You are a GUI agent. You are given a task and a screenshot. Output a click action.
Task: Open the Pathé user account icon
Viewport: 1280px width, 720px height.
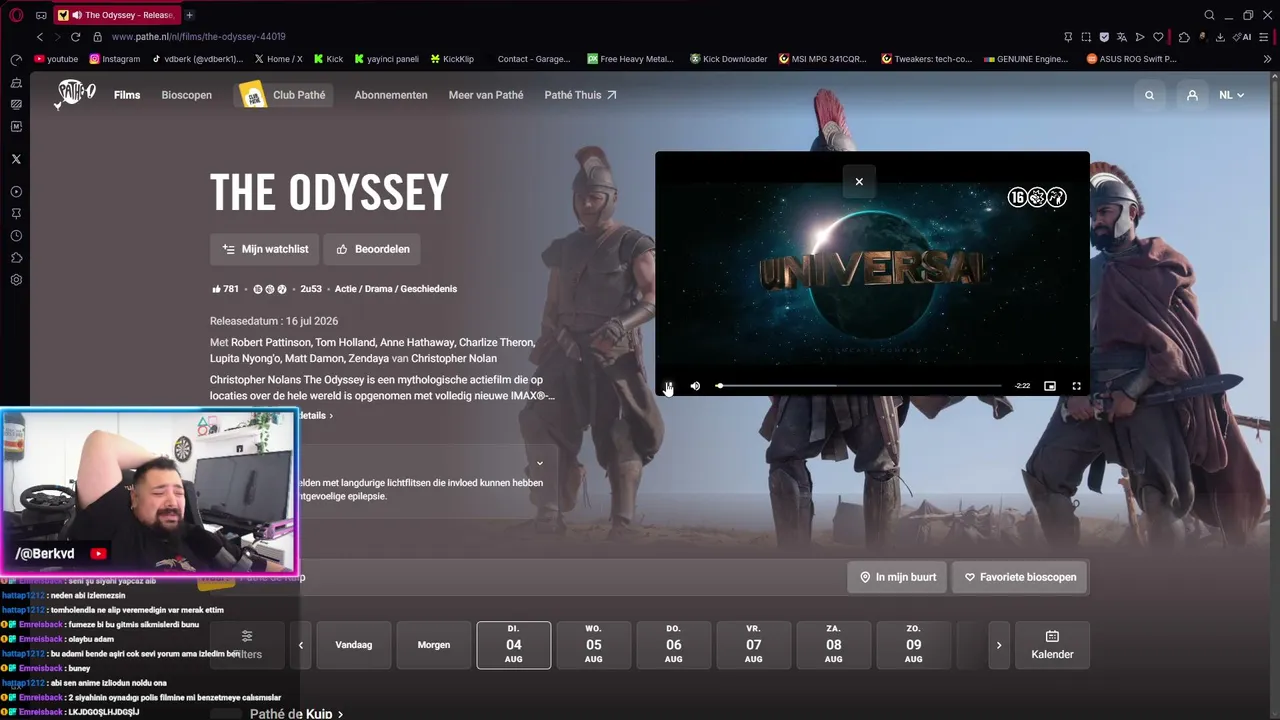point(1192,95)
